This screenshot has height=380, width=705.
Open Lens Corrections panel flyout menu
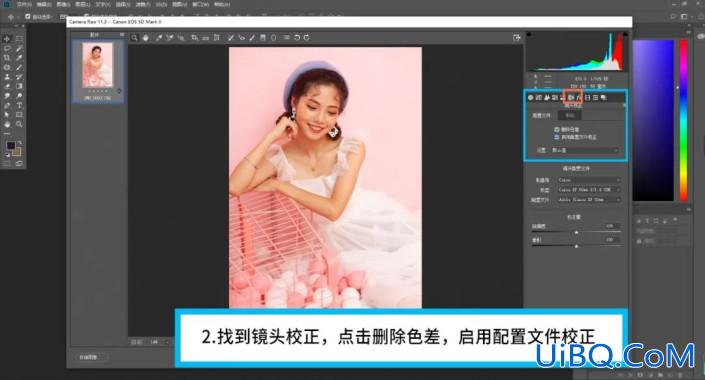click(x=624, y=105)
